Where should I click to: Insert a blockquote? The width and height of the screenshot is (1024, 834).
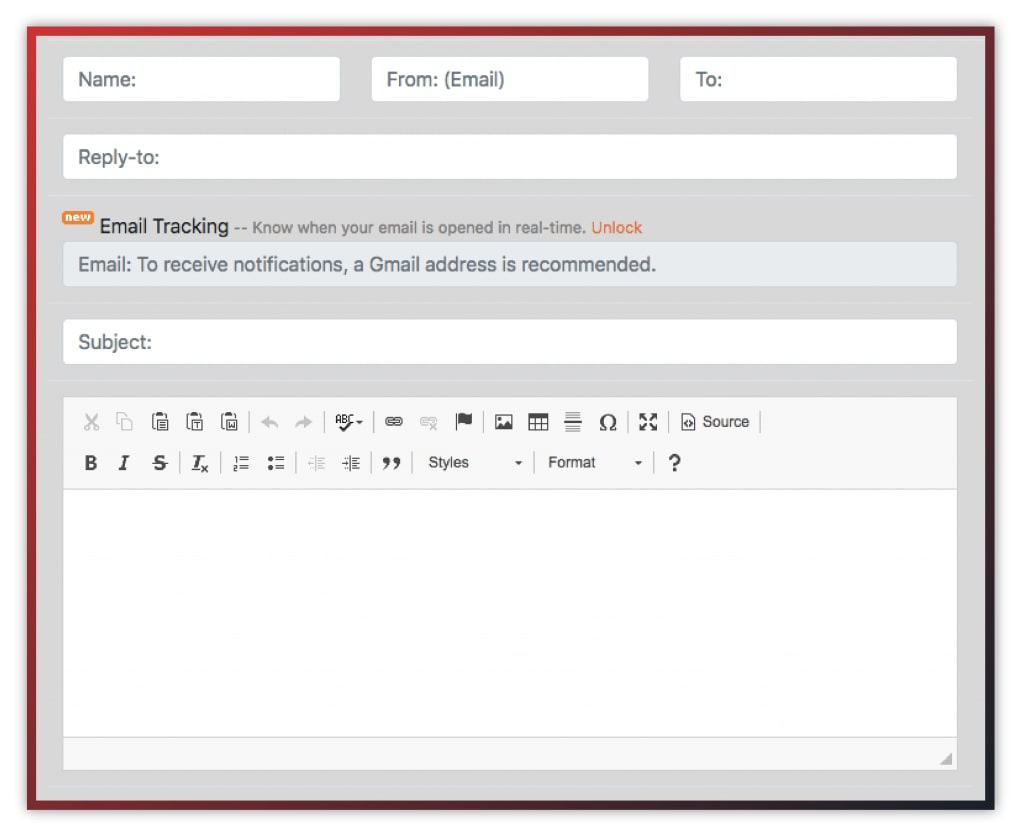(x=392, y=462)
